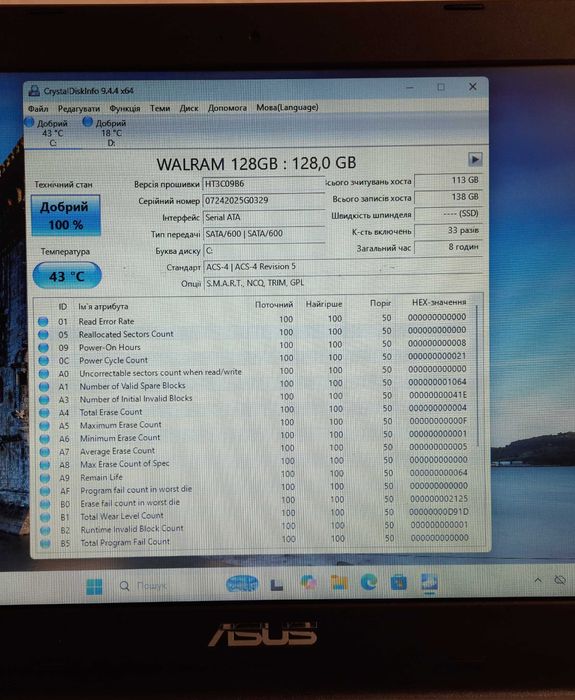Open the Диск menu
The height and width of the screenshot is (700, 575).
pyautogui.click(x=188, y=108)
